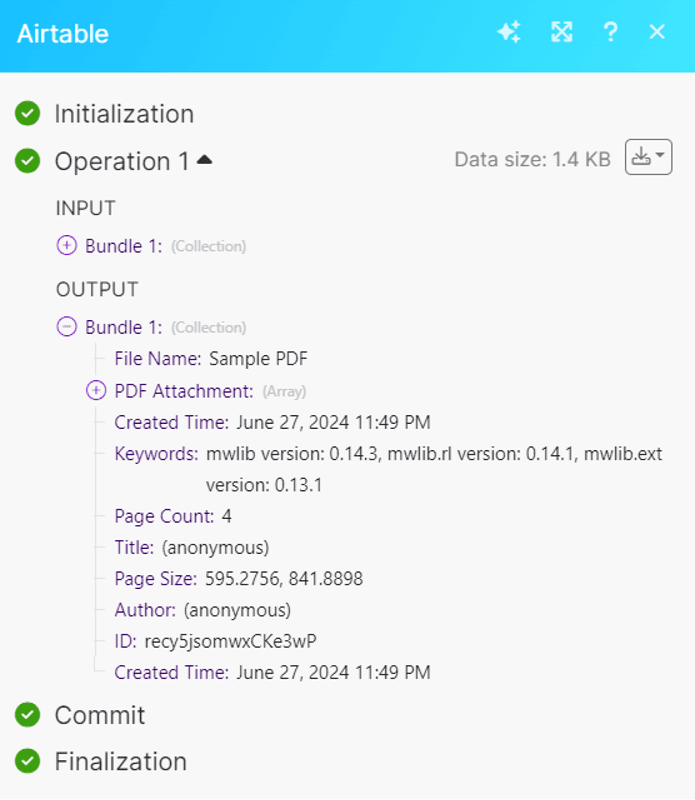695x800 pixels.
Task: Open the help question mark icon
Action: coord(610,32)
